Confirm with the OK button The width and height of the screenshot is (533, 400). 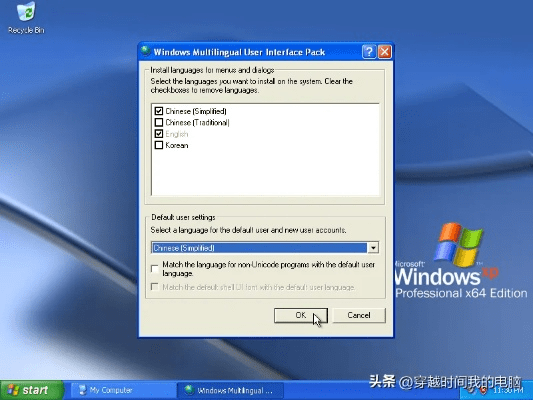pyautogui.click(x=301, y=315)
